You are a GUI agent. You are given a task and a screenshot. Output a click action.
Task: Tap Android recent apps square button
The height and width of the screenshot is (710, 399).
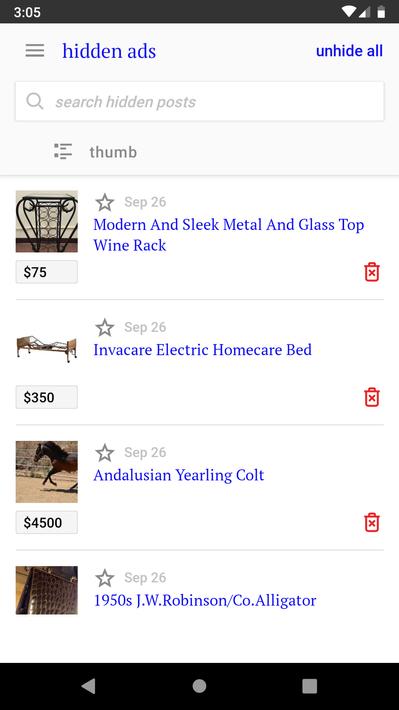click(309, 686)
